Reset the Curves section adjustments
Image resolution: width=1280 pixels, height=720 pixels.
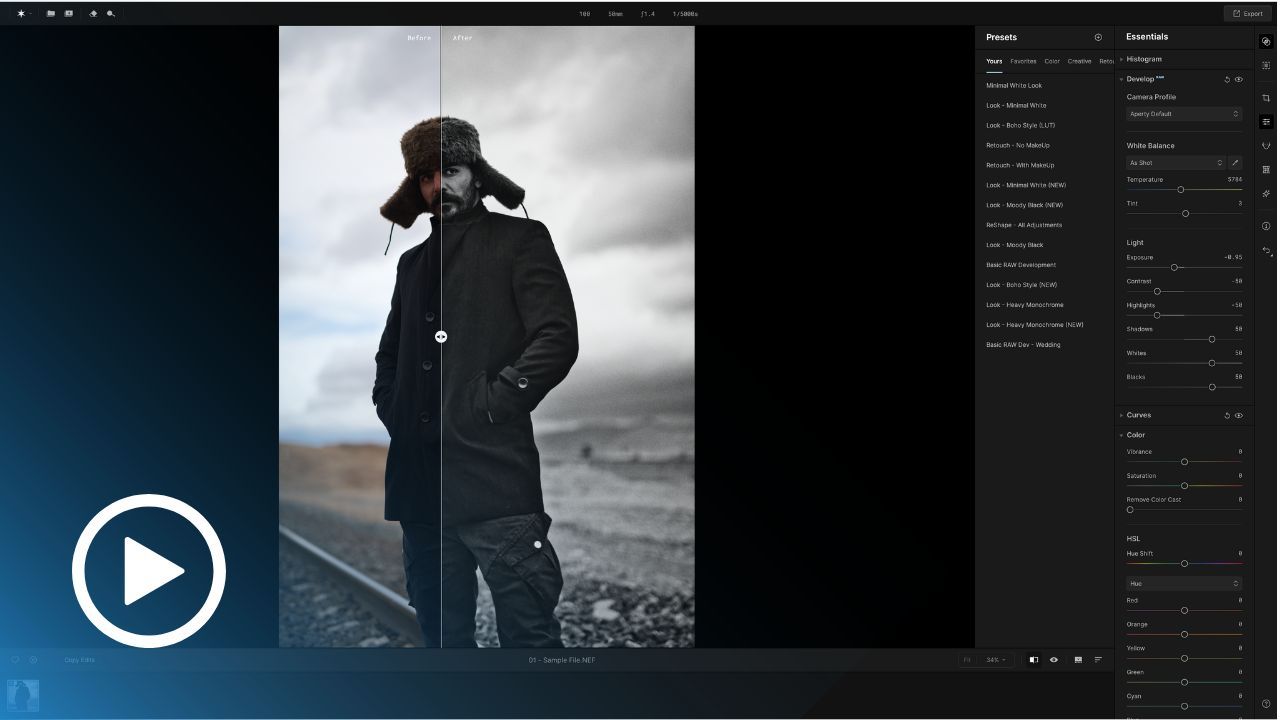click(x=1227, y=415)
